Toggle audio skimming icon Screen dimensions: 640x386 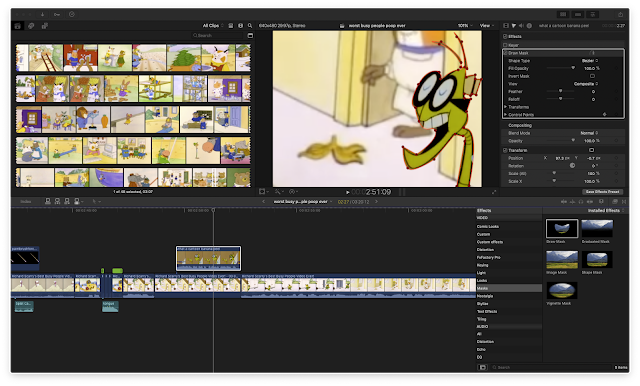click(x=572, y=202)
